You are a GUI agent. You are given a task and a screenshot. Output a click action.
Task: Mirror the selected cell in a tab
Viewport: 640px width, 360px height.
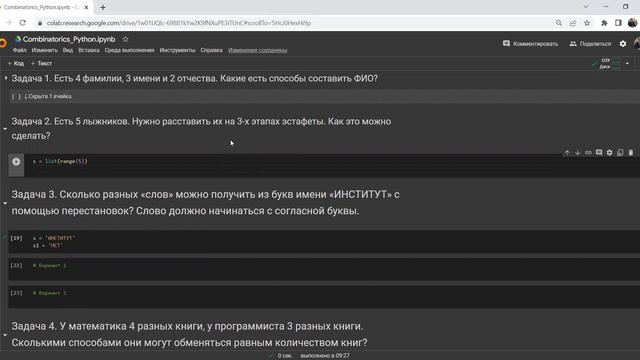point(620,153)
